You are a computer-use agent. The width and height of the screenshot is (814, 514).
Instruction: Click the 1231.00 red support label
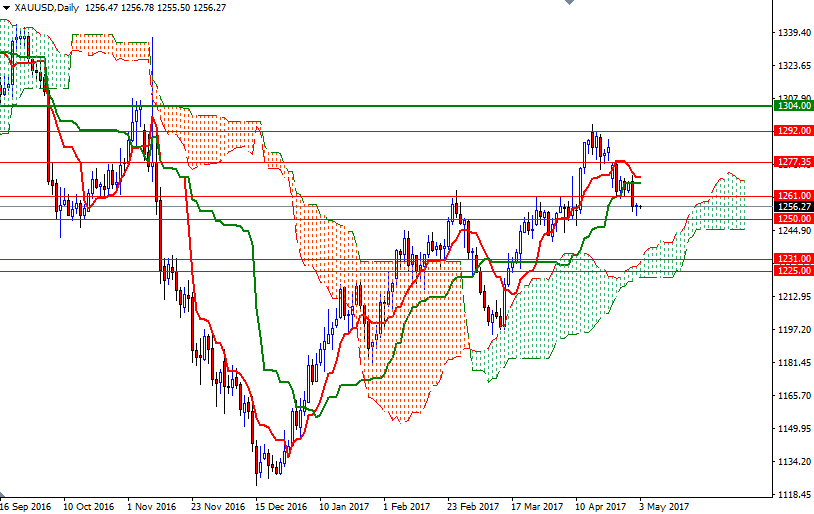point(794,259)
